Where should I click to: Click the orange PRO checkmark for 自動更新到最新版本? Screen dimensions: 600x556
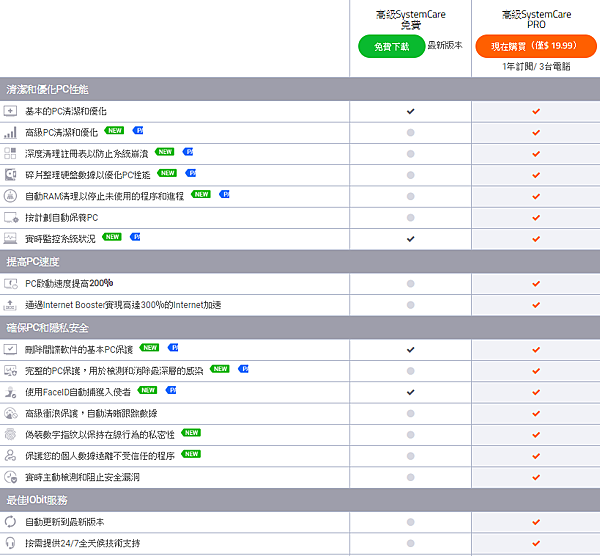(536, 522)
